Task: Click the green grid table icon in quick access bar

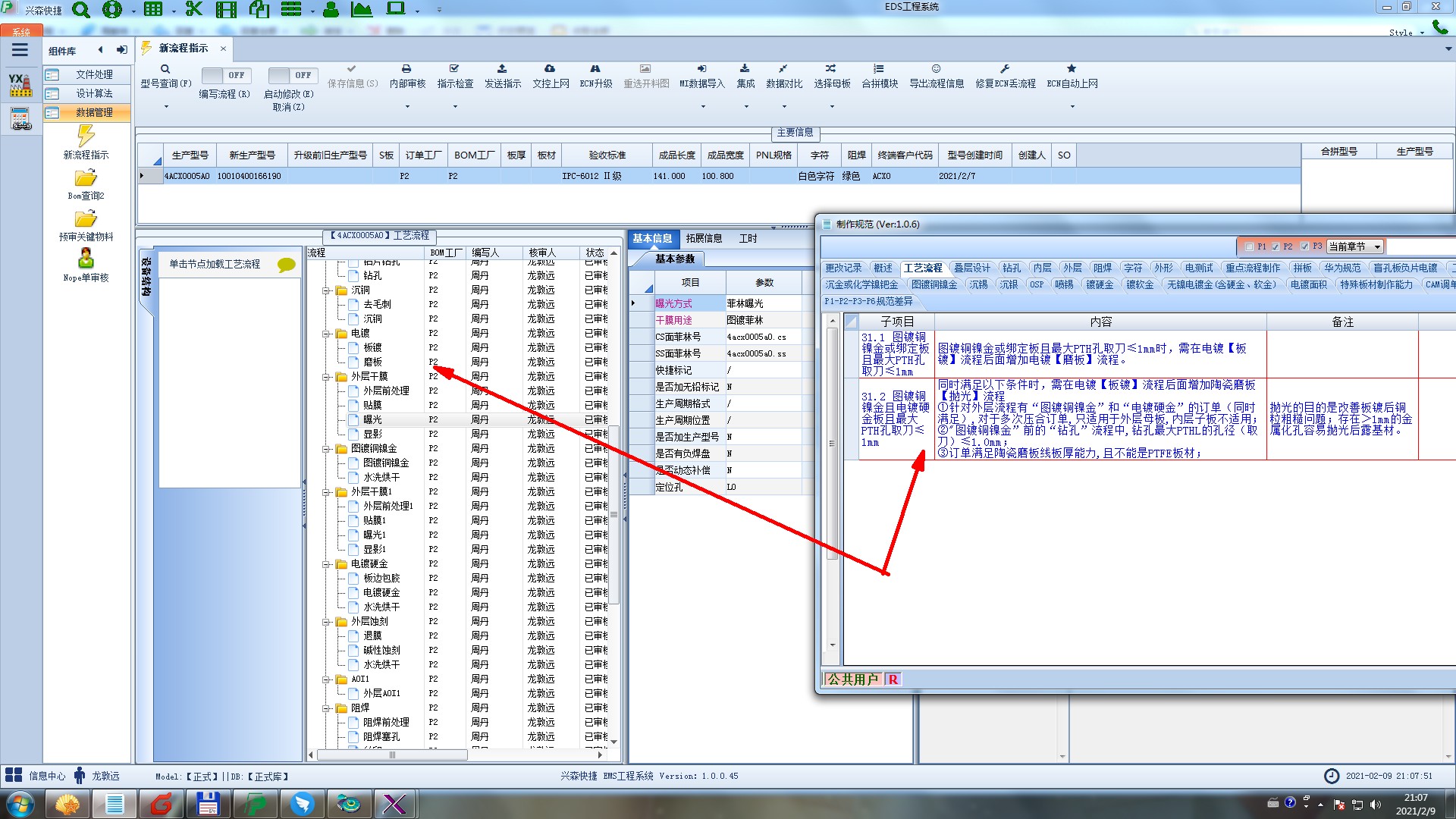Action: coord(153,10)
